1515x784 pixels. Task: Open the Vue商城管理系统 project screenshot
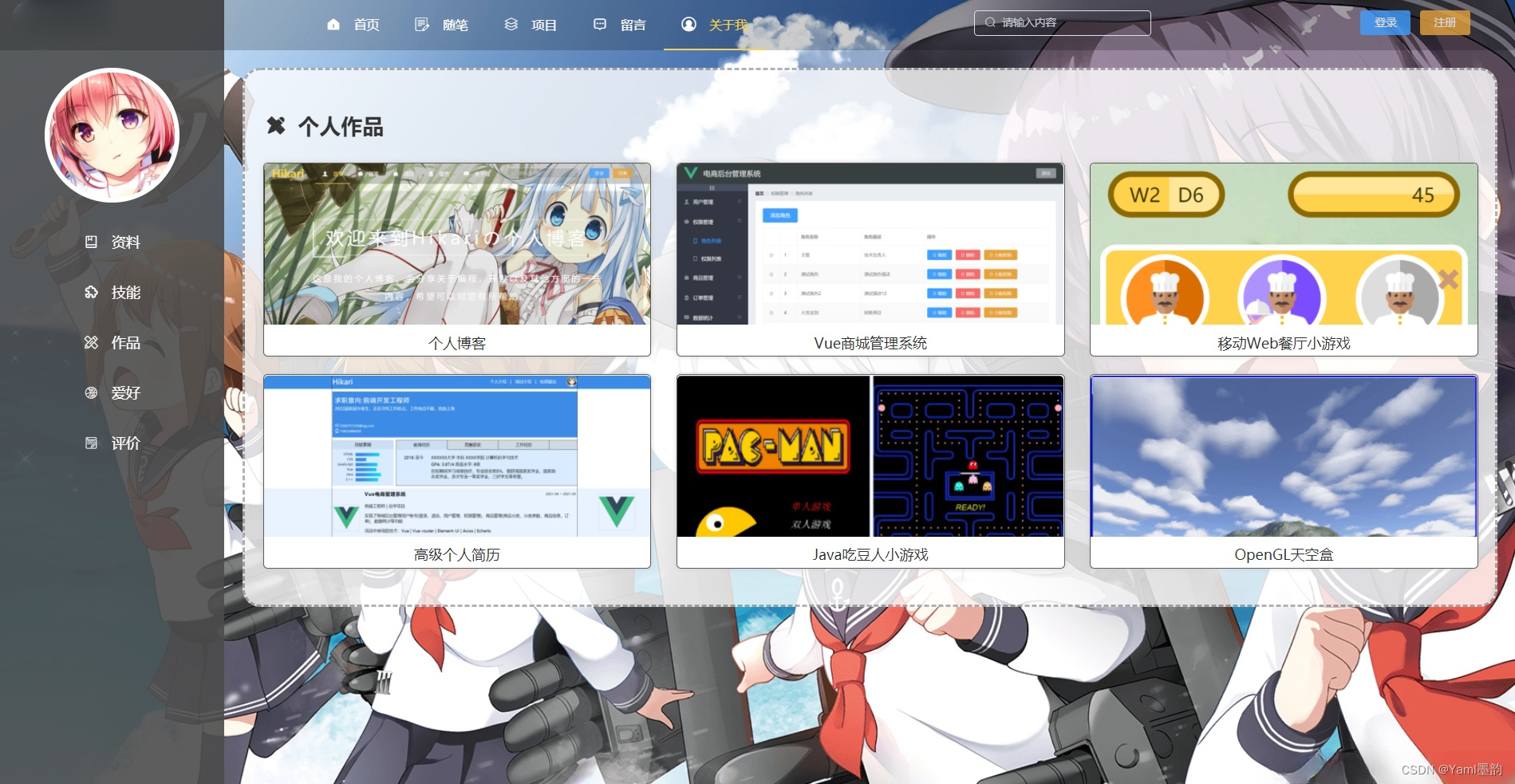tap(870, 244)
